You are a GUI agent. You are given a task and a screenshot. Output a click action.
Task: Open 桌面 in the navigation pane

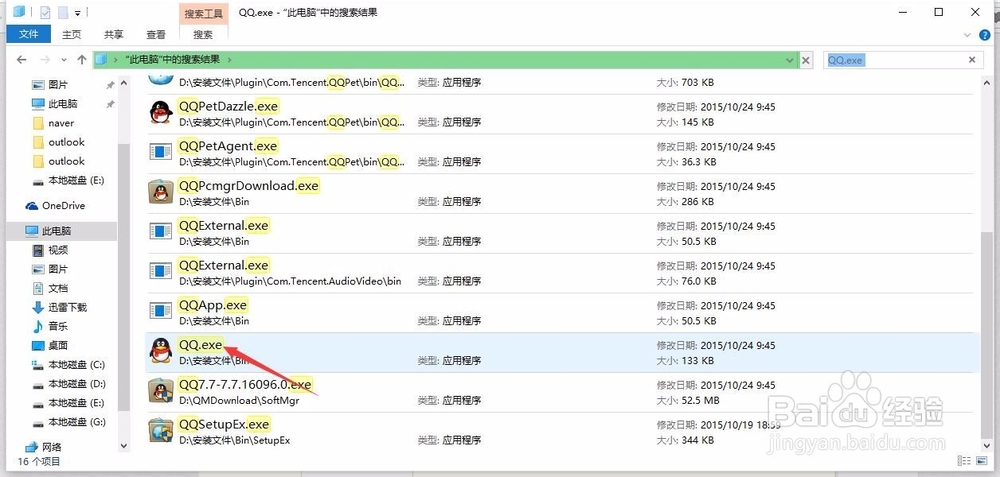[50, 346]
